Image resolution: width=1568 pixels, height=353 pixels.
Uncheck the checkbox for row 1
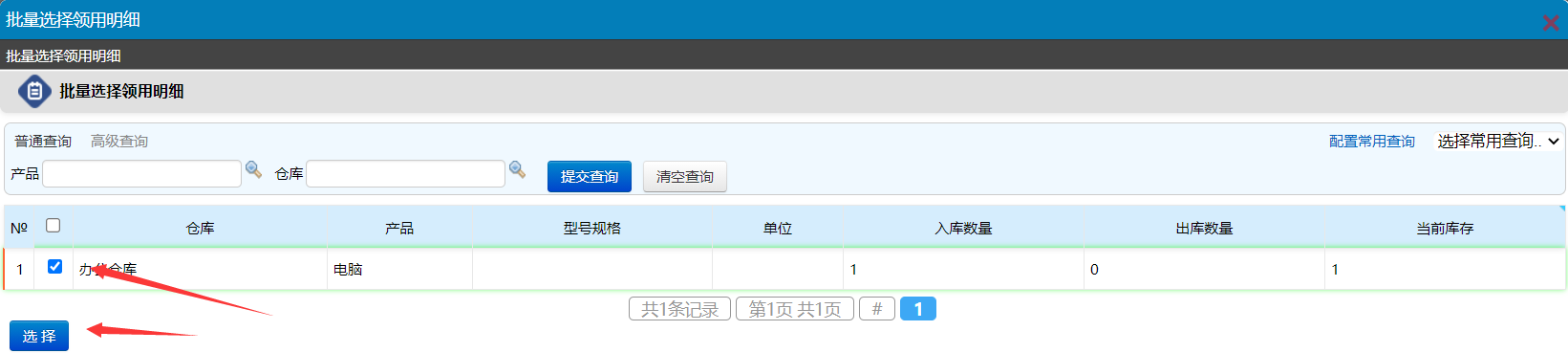[54, 267]
